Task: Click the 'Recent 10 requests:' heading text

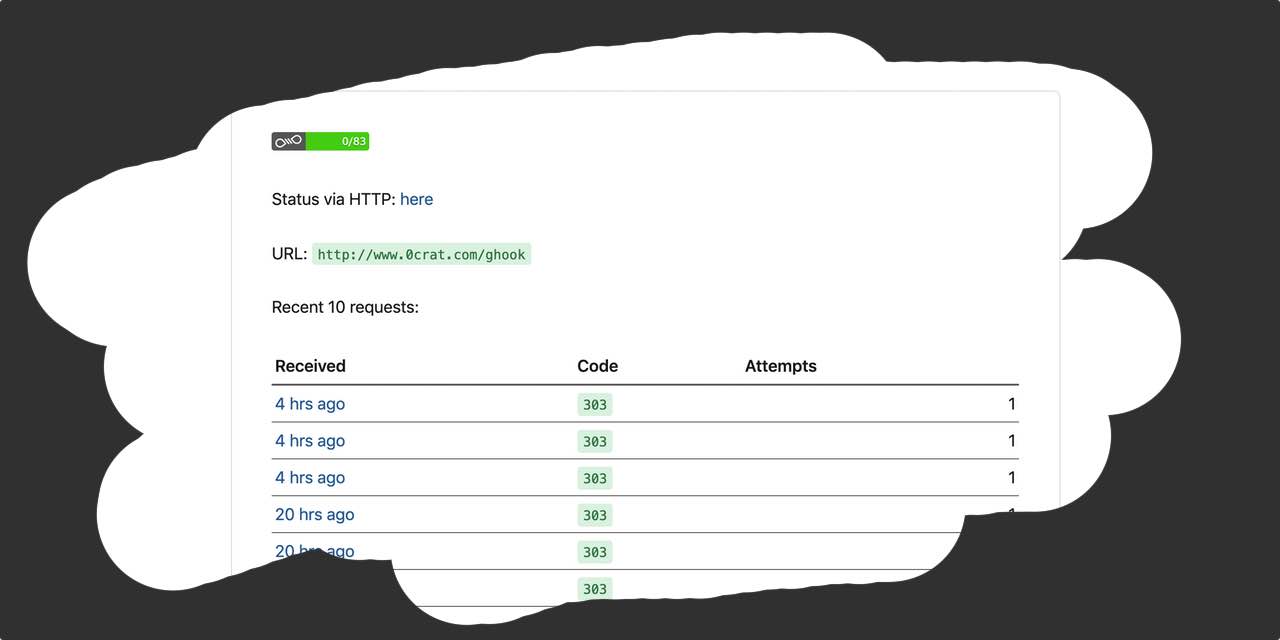Action: pos(345,307)
